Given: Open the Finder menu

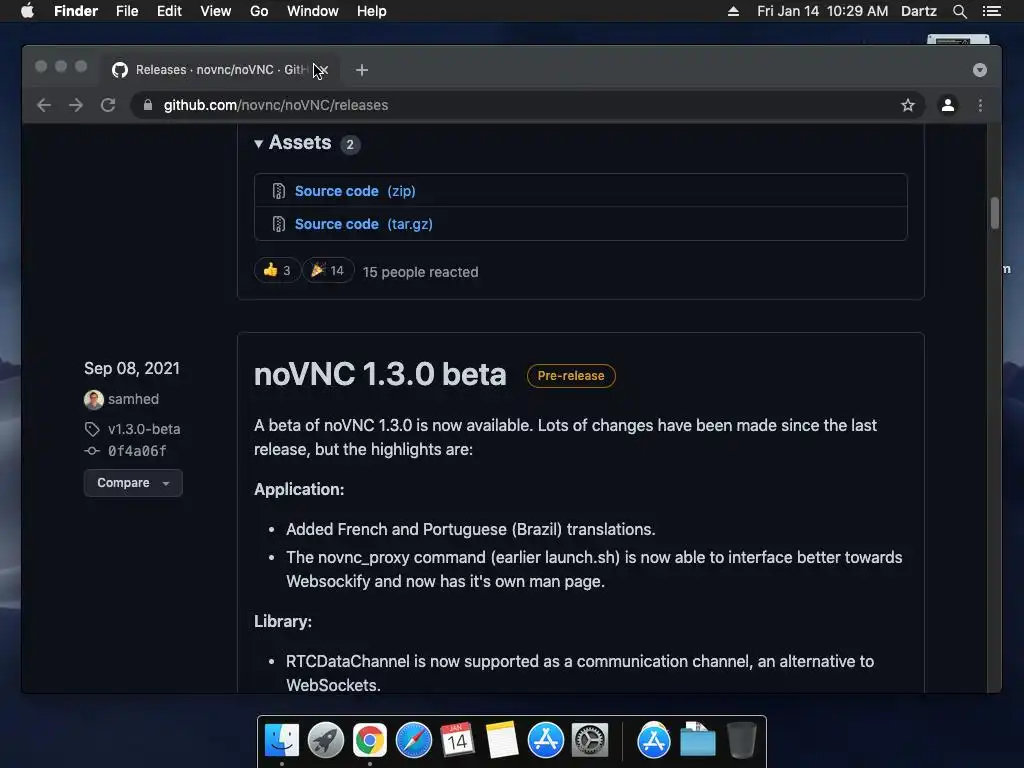Looking at the screenshot, I should click(x=76, y=11).
